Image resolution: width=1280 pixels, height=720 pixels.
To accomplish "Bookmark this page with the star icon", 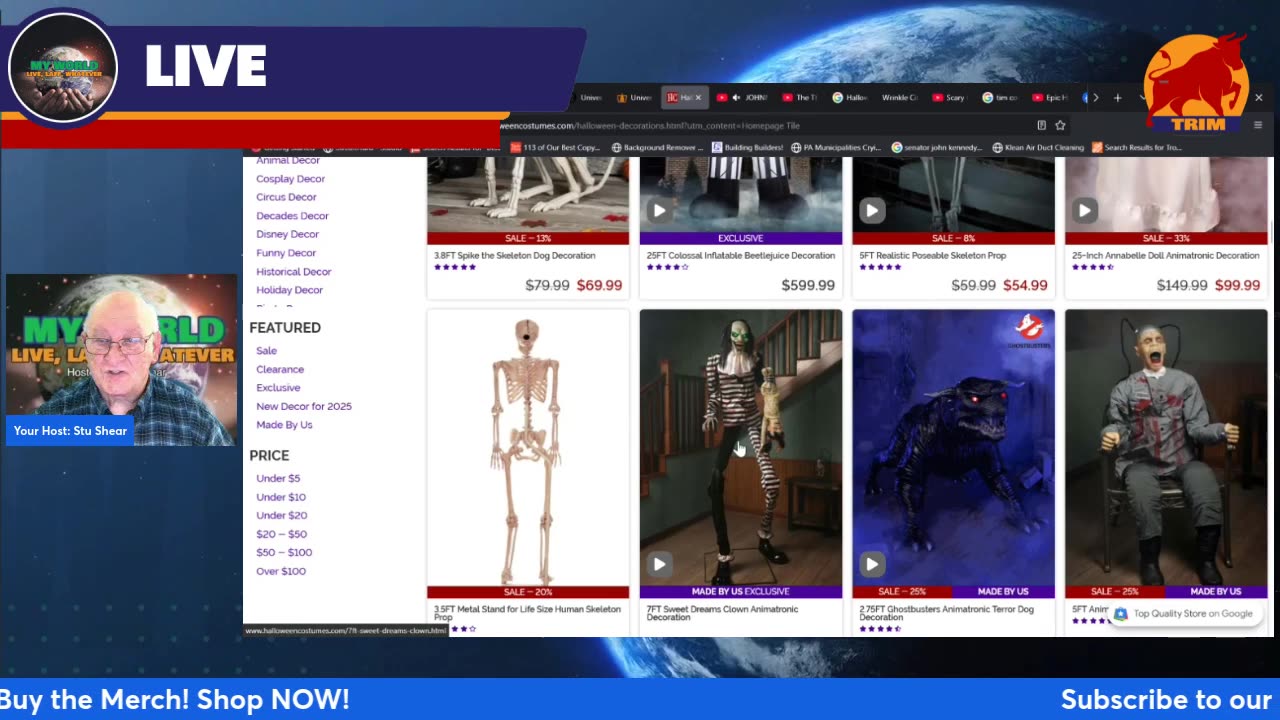I will tap(1060, 126).
